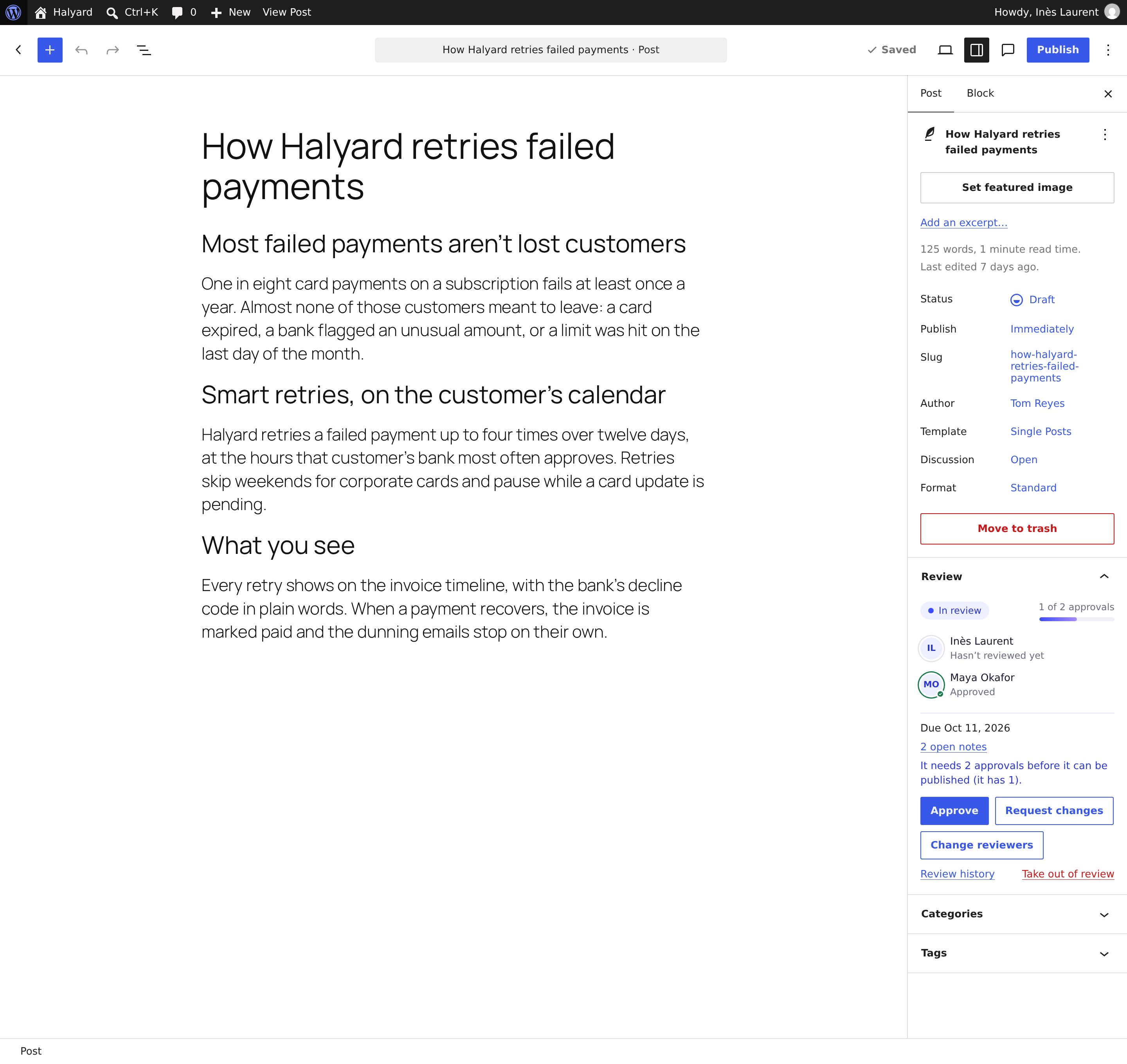Click the 2 open notes link
The width and height of the screenshot is (1127, 1064).
click(x=953, y=746)
